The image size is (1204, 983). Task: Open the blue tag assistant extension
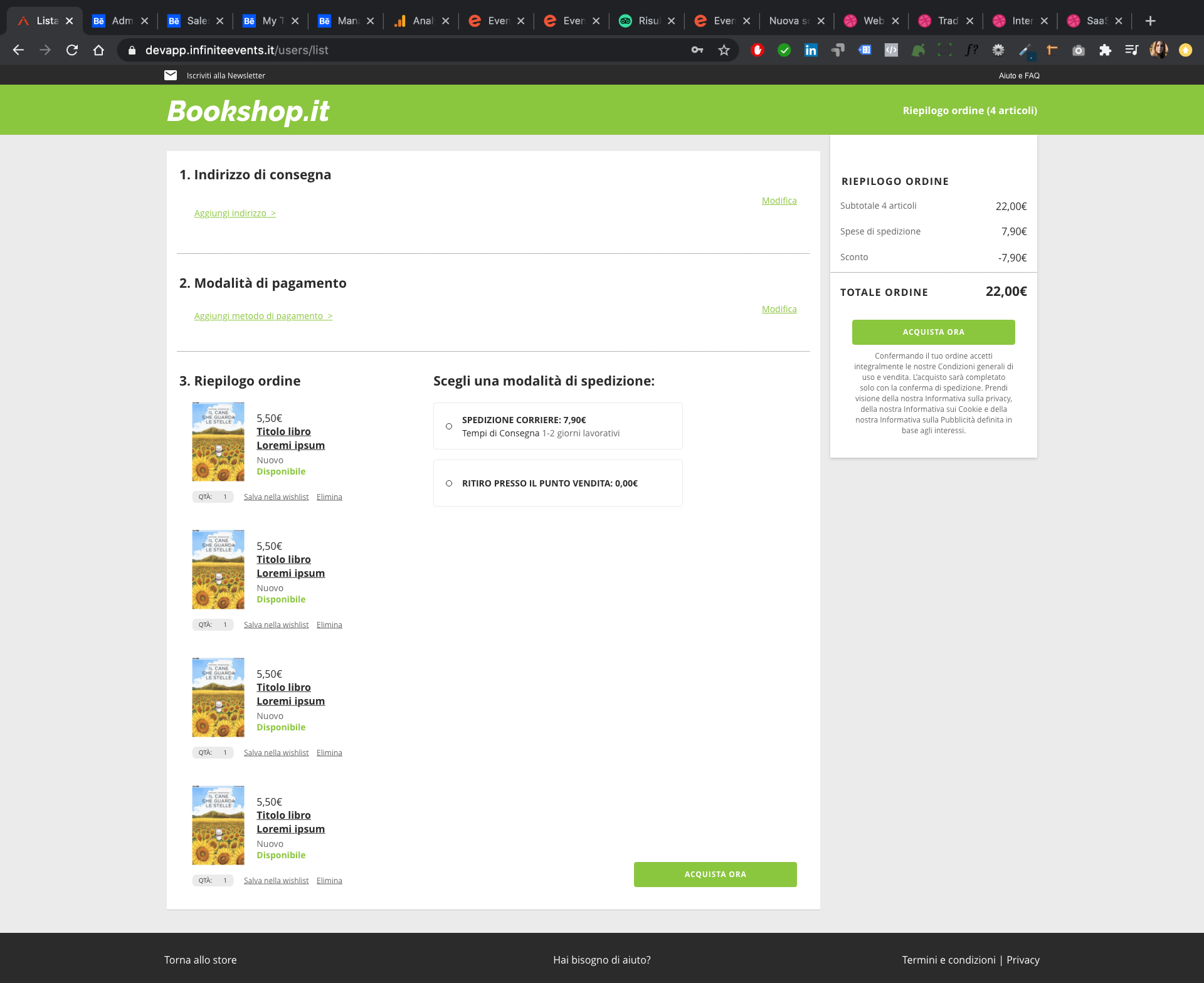pyautogui.click(x=865, y=50)
